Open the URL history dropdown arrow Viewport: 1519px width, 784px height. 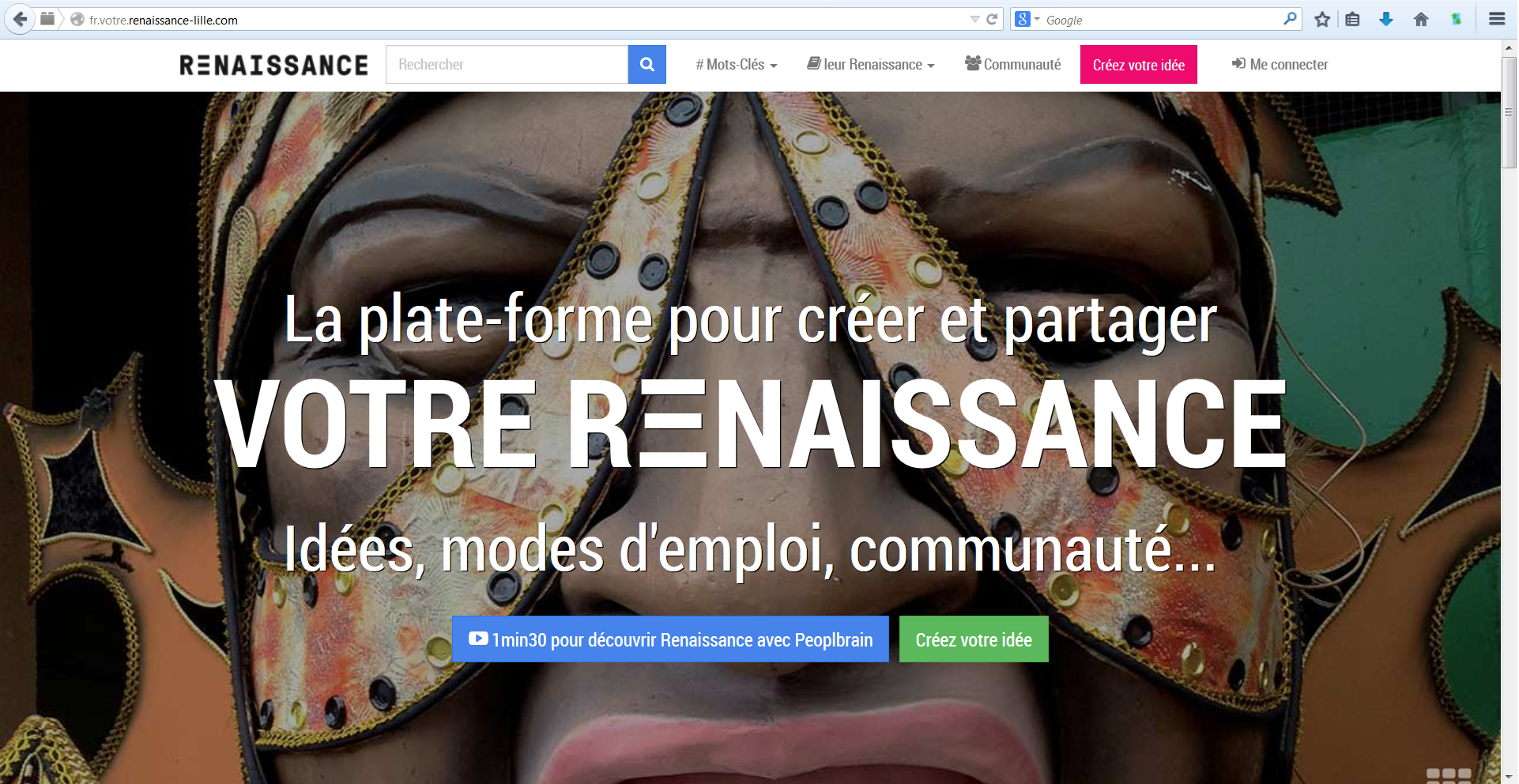974,20
